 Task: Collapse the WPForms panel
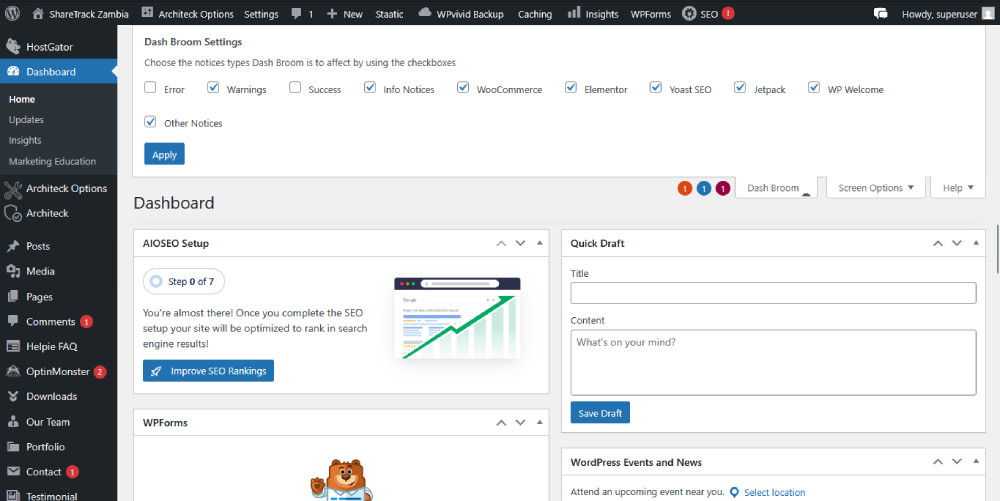point(540,423)
